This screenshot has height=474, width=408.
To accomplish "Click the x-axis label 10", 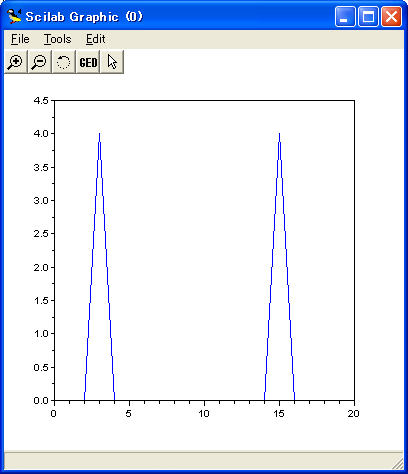I will (x=204, y=414).
